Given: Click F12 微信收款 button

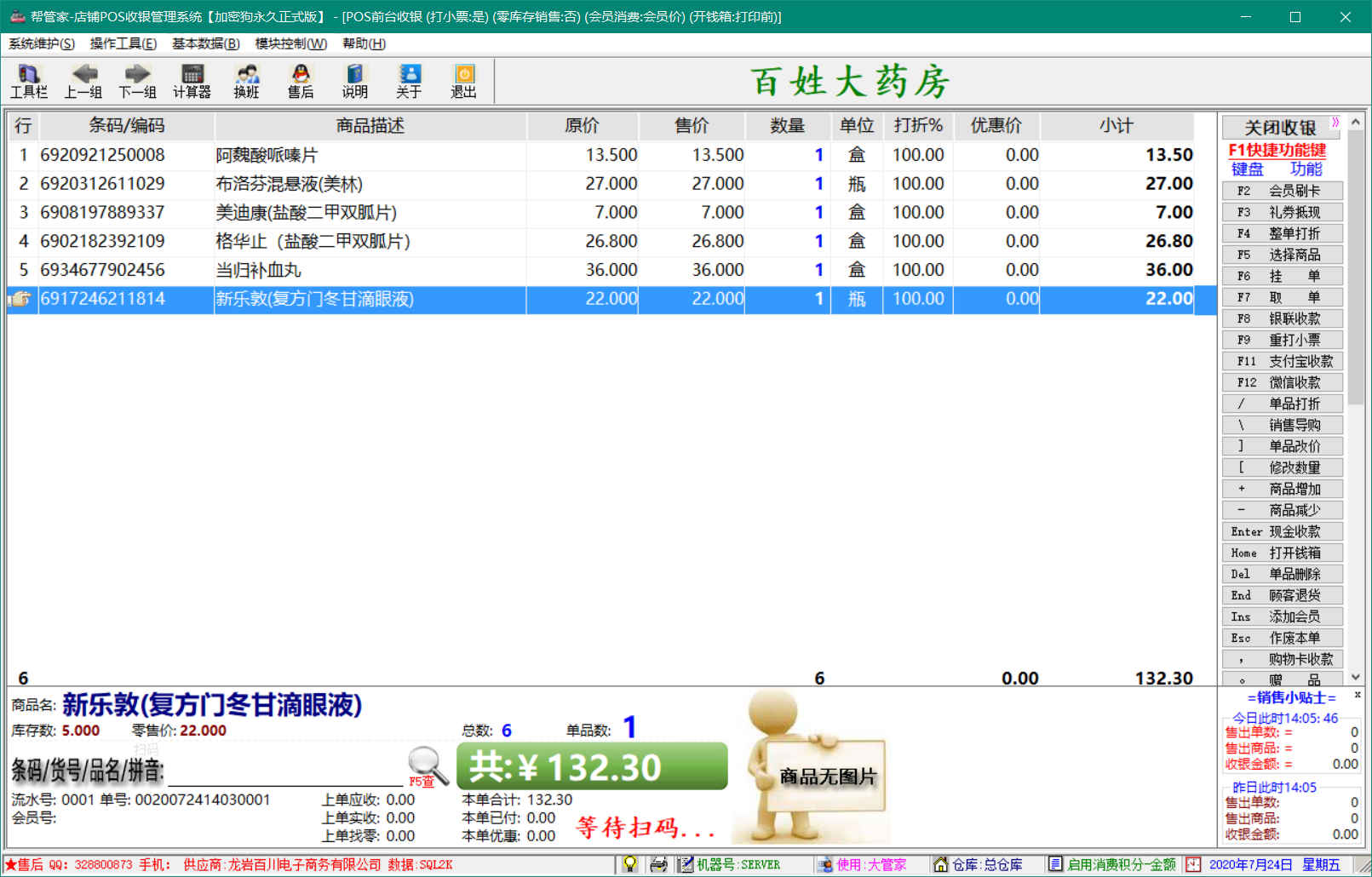Looking at the screenshot, I should click(x=1283, y=382).
